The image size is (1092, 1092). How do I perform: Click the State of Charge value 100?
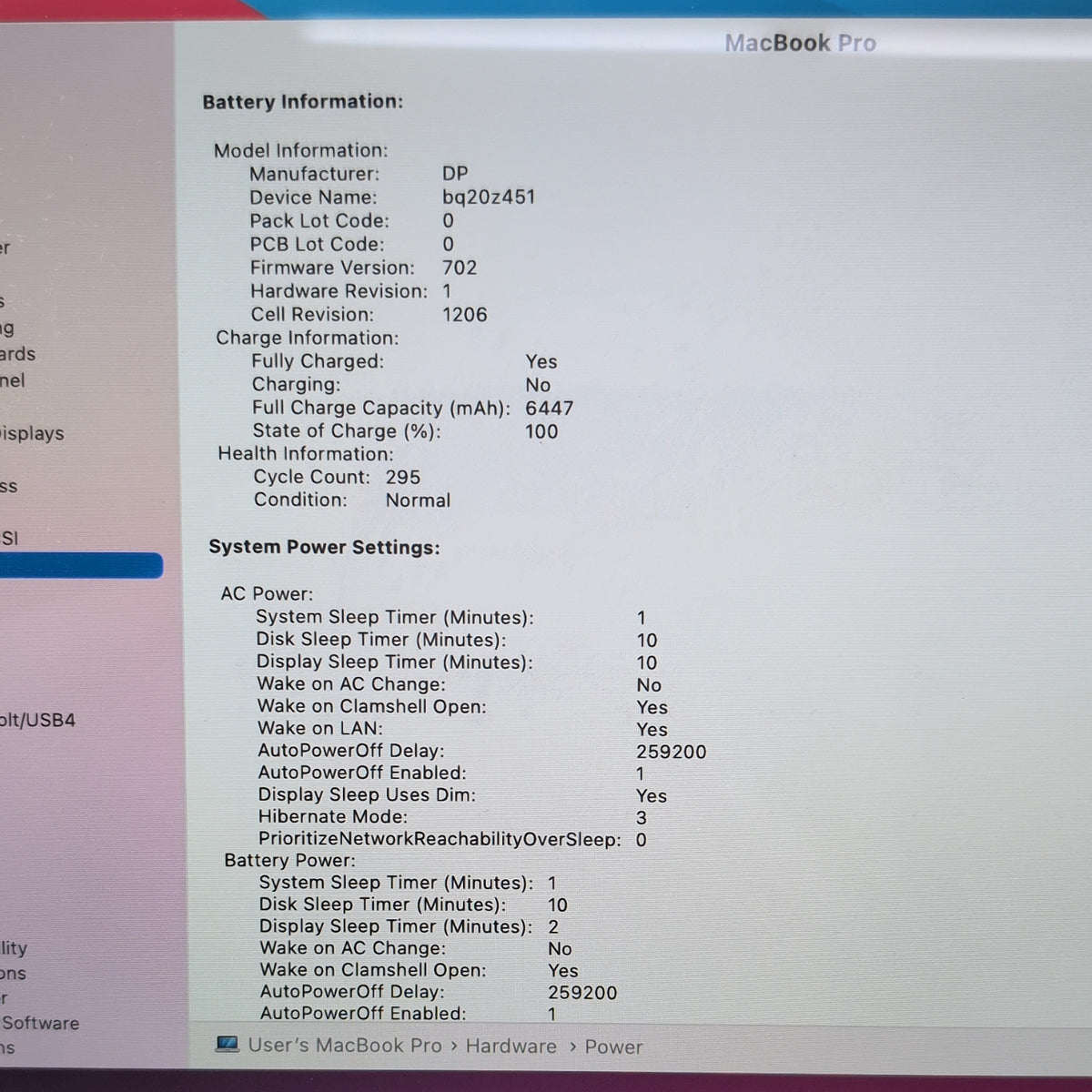[x=541, y=431]
